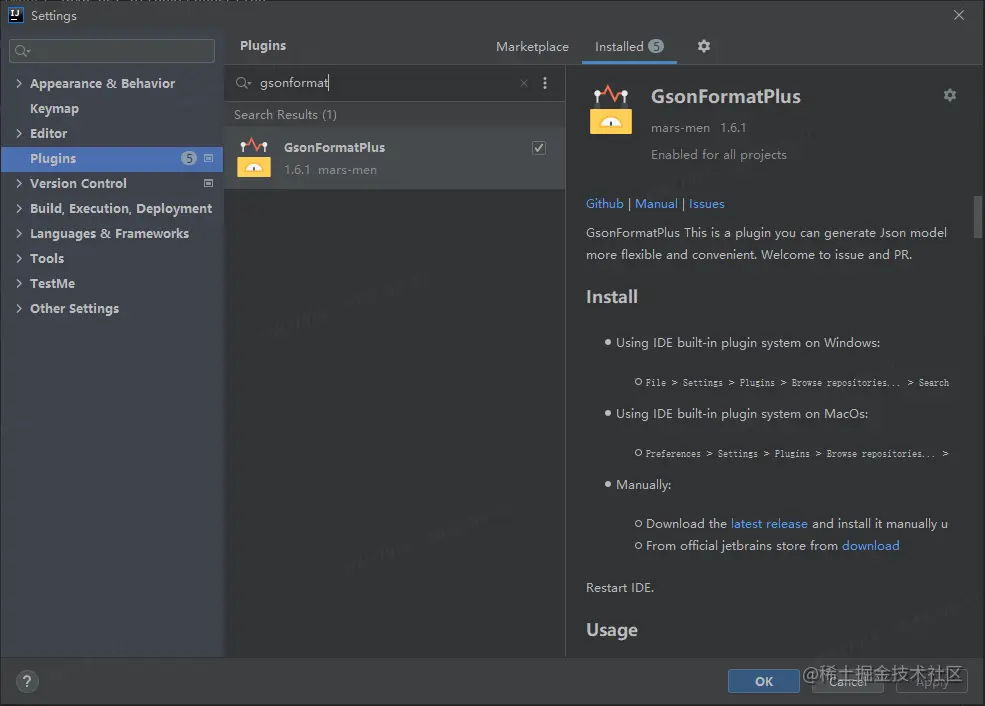Click the OK button
Screen dimensions: 985x706
(763, 682)
